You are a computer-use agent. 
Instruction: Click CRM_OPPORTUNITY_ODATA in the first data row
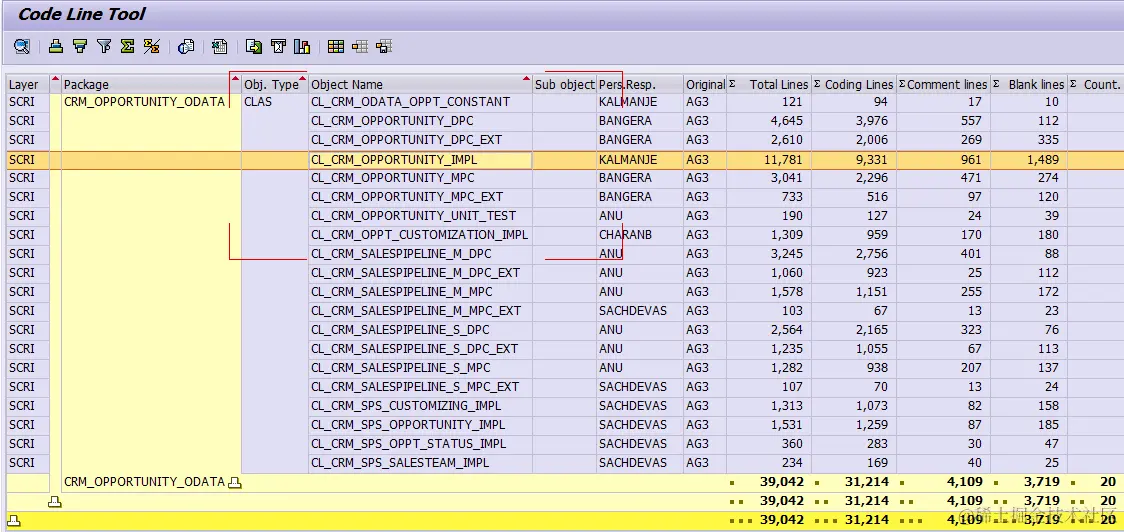point(151,102)
